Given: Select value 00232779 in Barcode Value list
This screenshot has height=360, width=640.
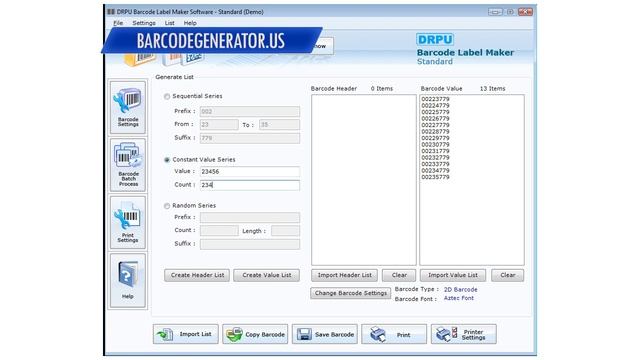Looking at the screenshot, I should tap(435, 158).
